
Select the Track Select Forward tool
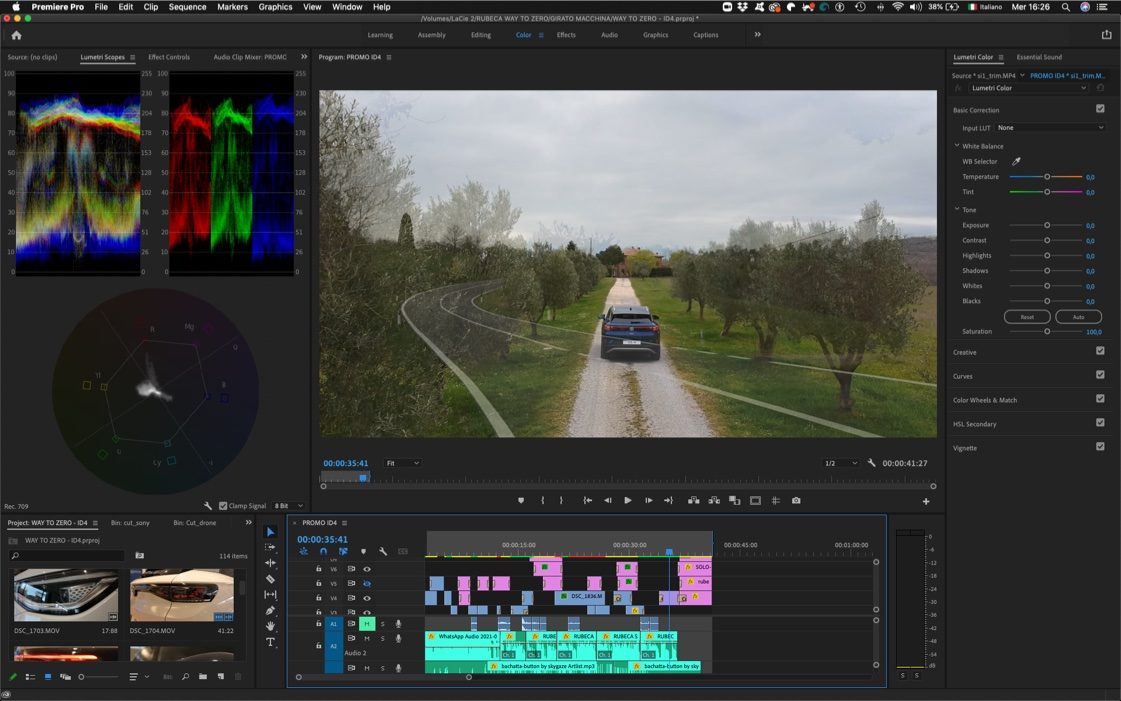pos(270,547)
